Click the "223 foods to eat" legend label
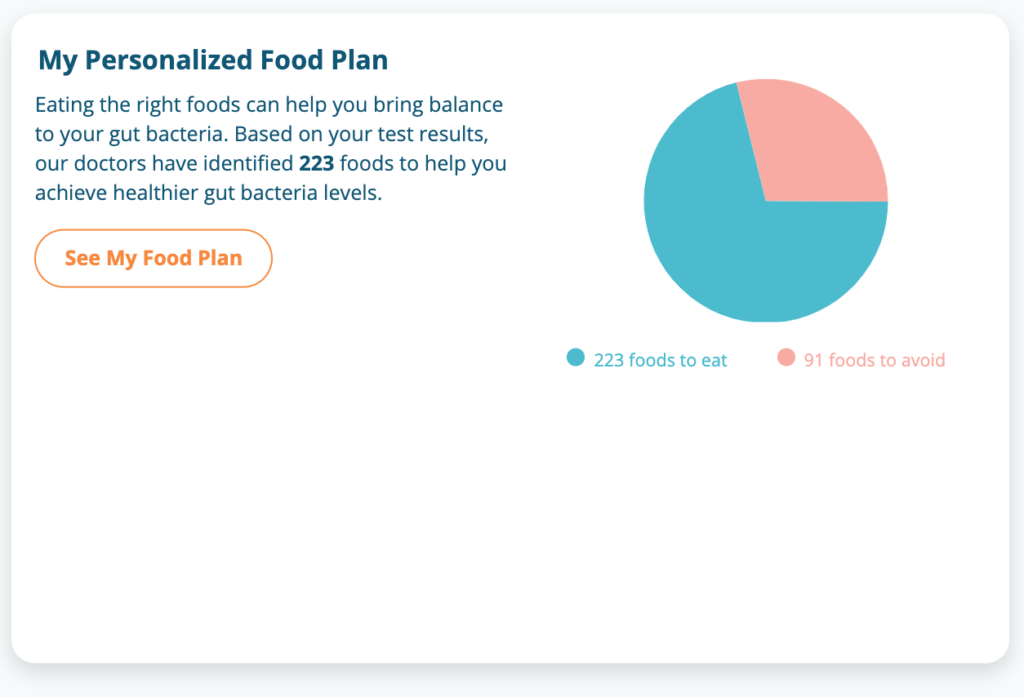 click(660, 360)
